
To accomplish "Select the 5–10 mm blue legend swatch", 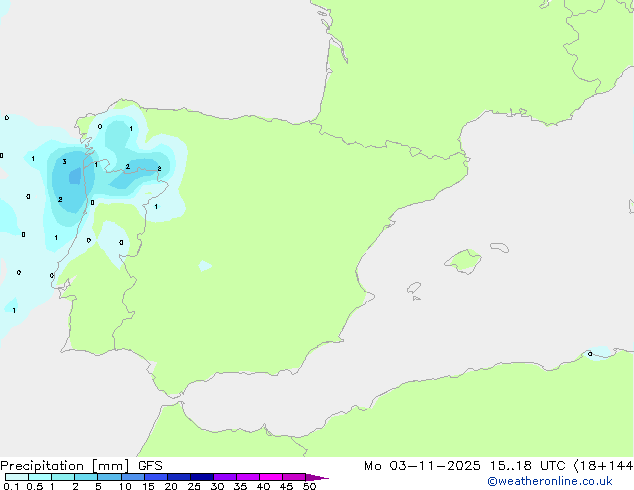I will click(109, 477).
